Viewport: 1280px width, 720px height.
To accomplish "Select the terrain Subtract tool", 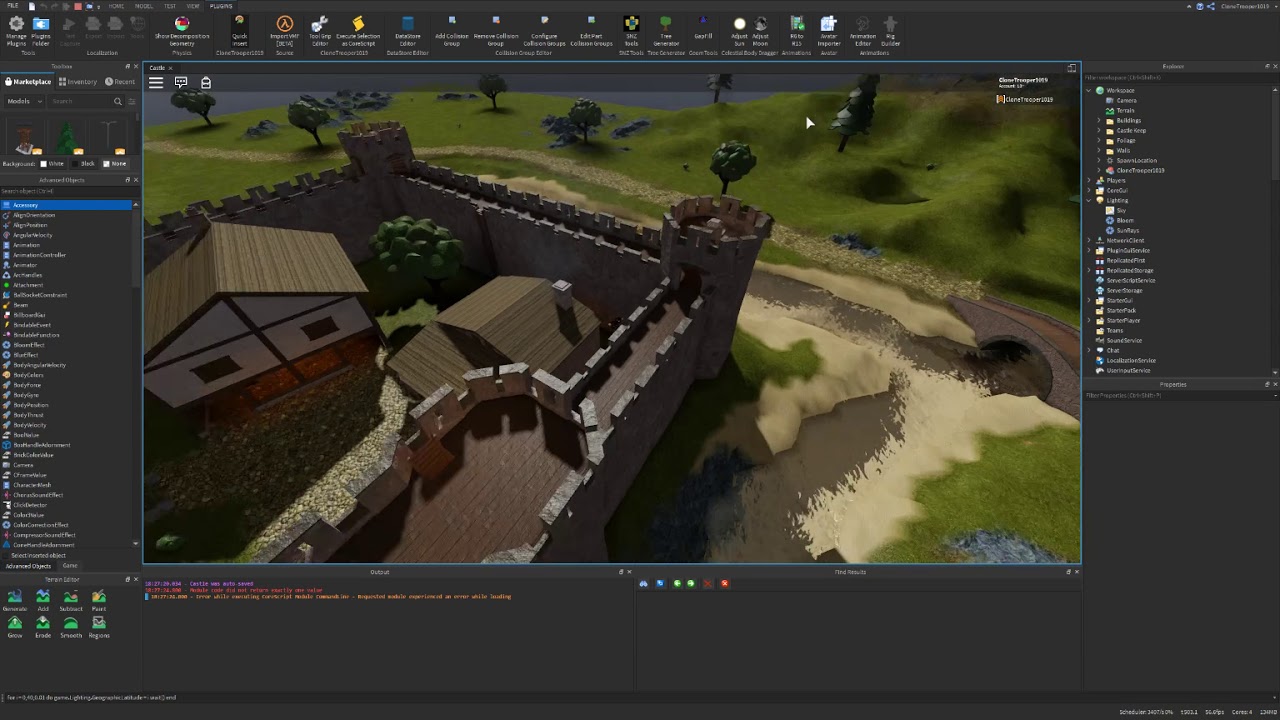I will (71, 600).
